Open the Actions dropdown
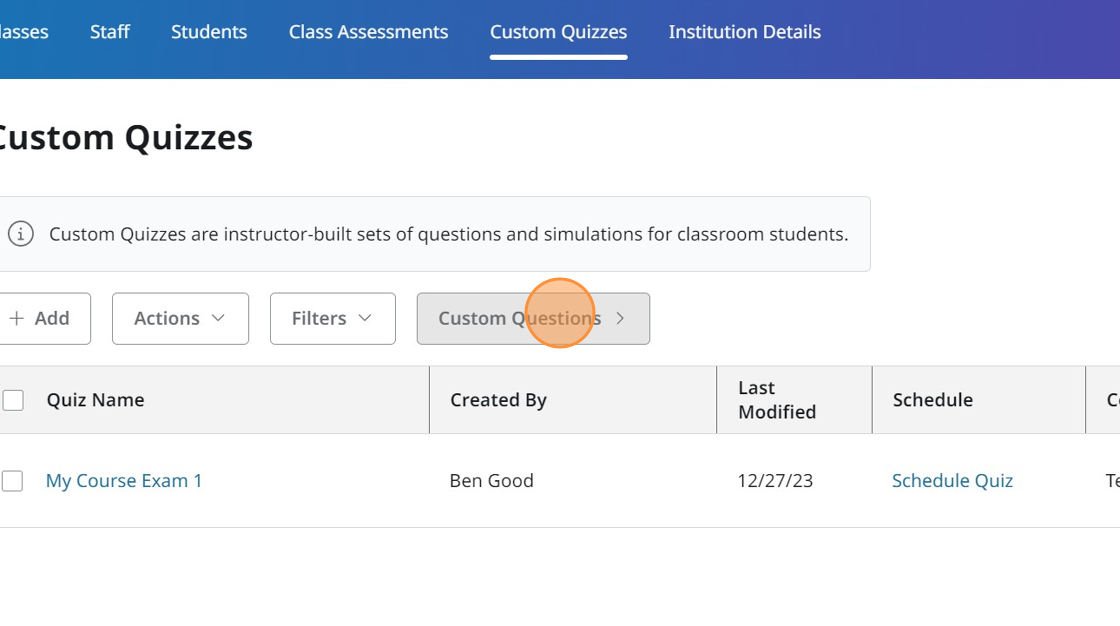The width and height of the screenshot is (1120, 626). point(180,318)
